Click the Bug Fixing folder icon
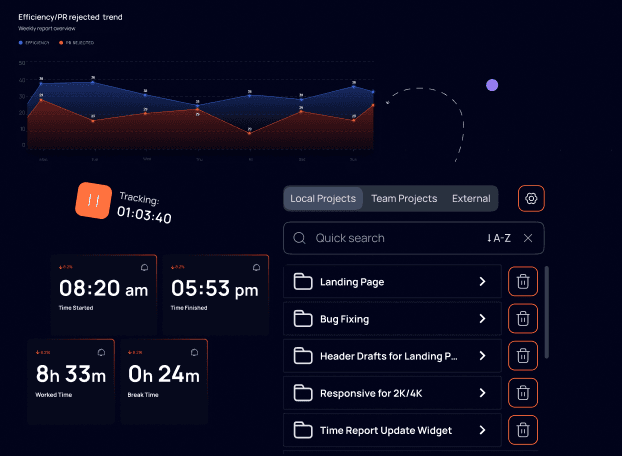The height and width of the screenshot is (456, 622). coord(303,319)
